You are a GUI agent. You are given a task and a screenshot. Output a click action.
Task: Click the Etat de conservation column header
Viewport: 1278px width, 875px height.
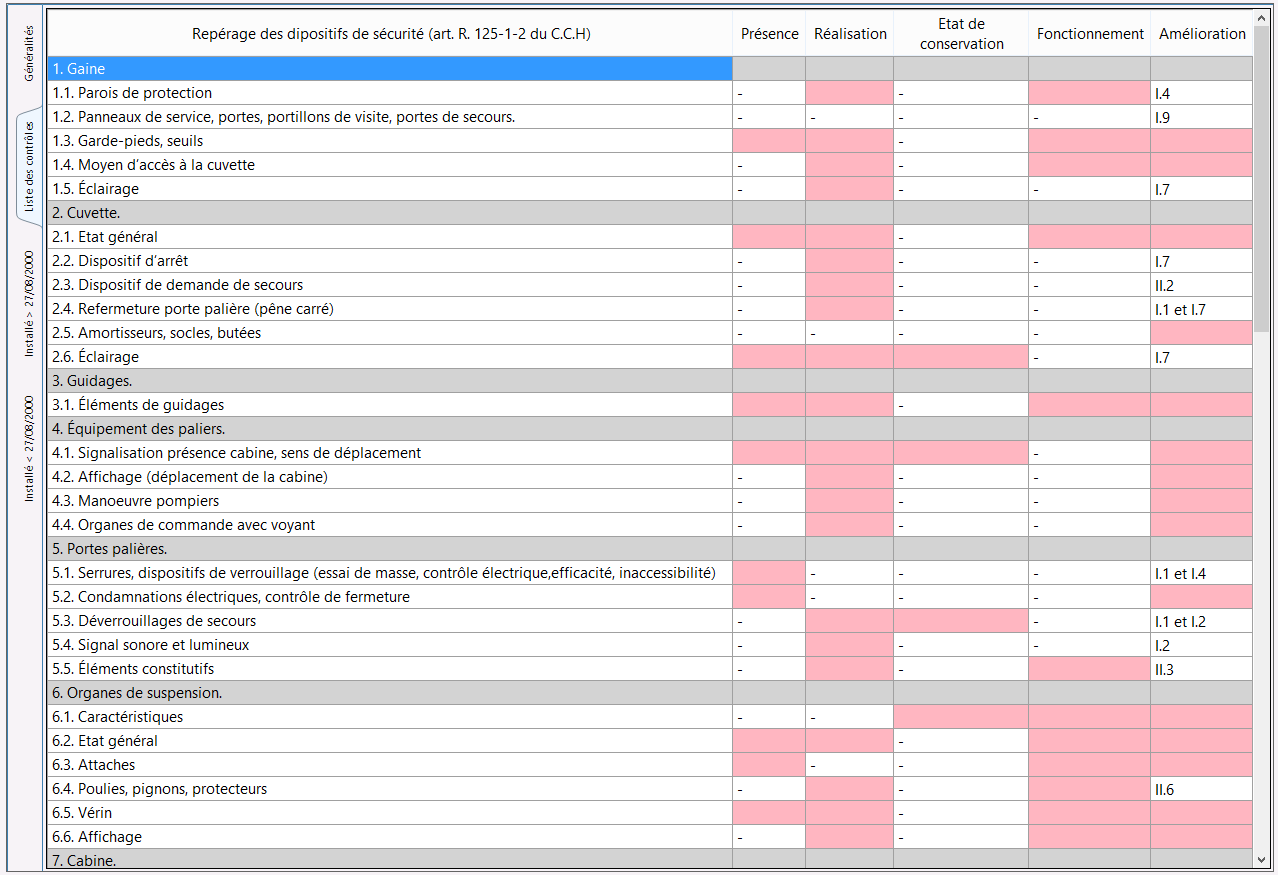click(961, 34)
